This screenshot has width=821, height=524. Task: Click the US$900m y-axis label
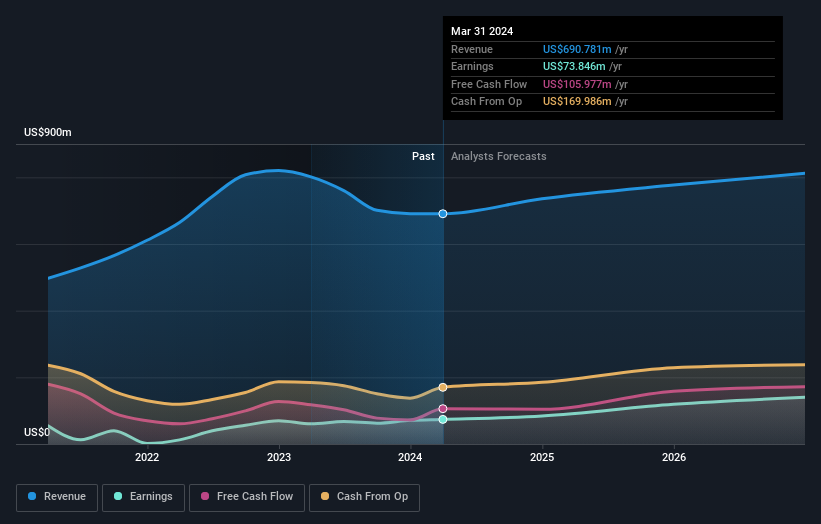pos(48,132)
